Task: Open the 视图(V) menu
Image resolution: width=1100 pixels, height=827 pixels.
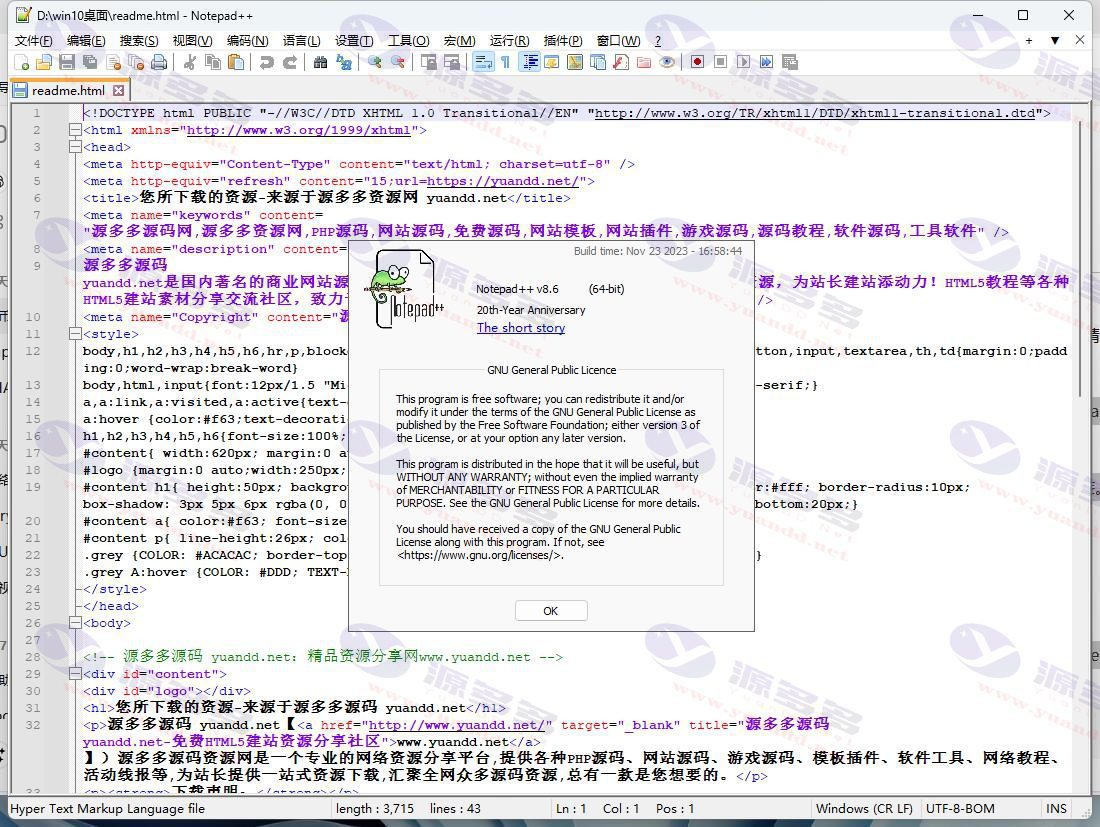Action: 192,41
